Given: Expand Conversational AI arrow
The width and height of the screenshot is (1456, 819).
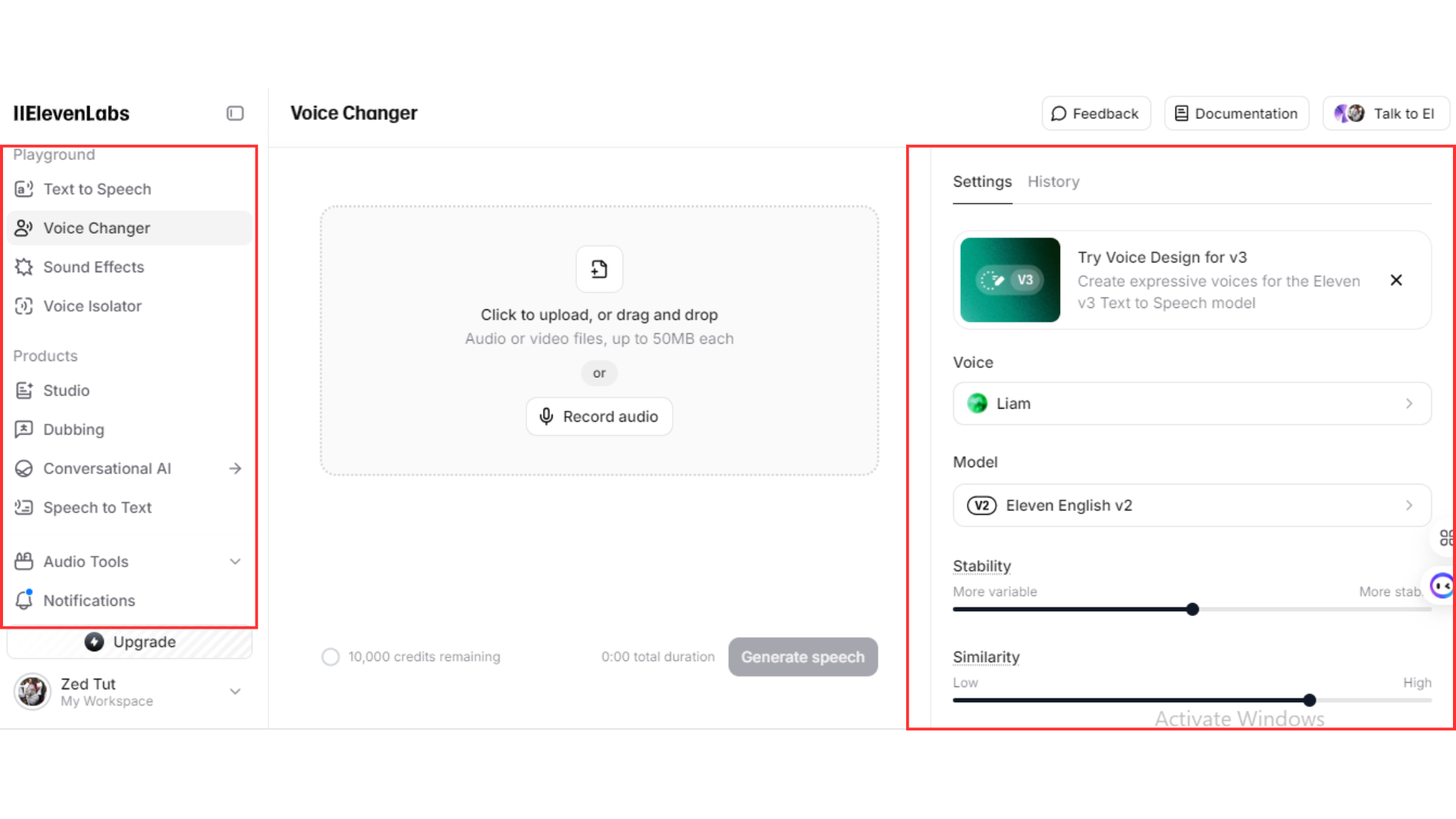Looking at the screenshot, I should tap(235, 469).
